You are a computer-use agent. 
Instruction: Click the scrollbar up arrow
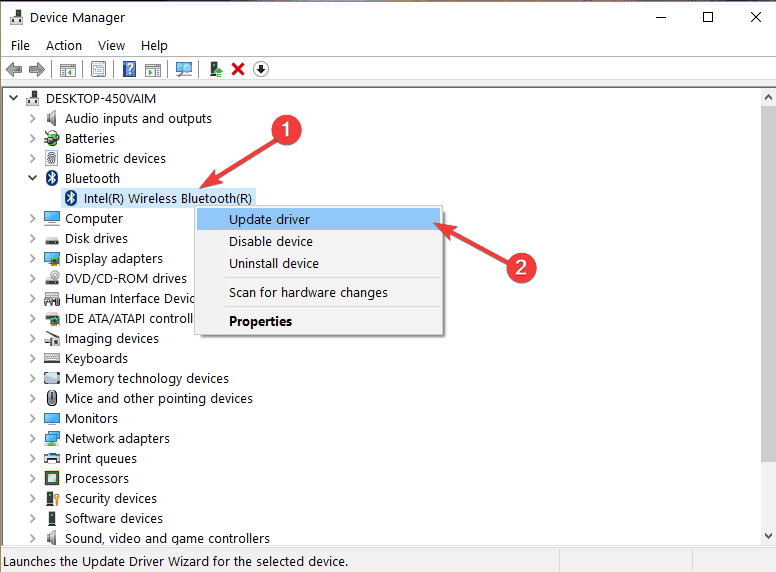(x=768, y=97)
